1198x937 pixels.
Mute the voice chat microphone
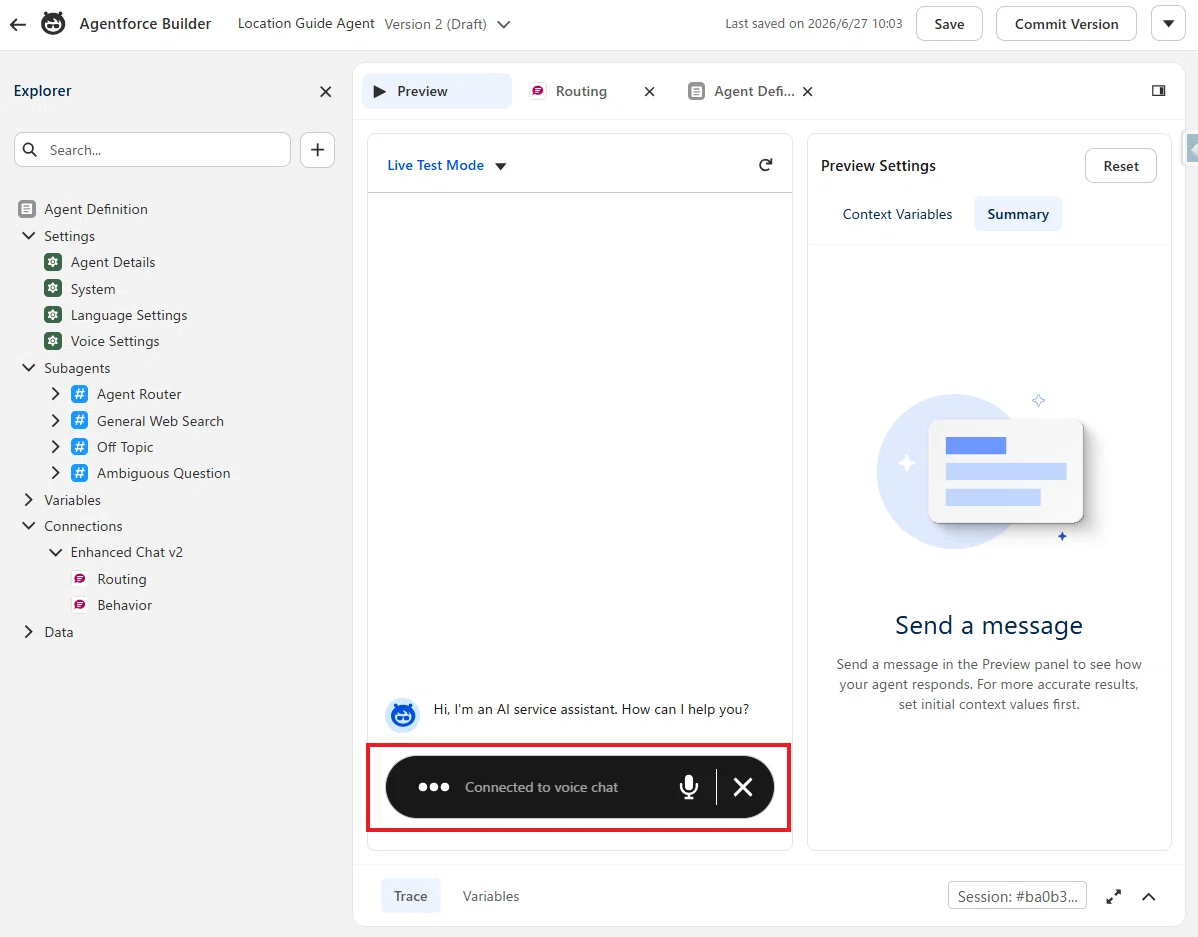click(x=688, y=786)
